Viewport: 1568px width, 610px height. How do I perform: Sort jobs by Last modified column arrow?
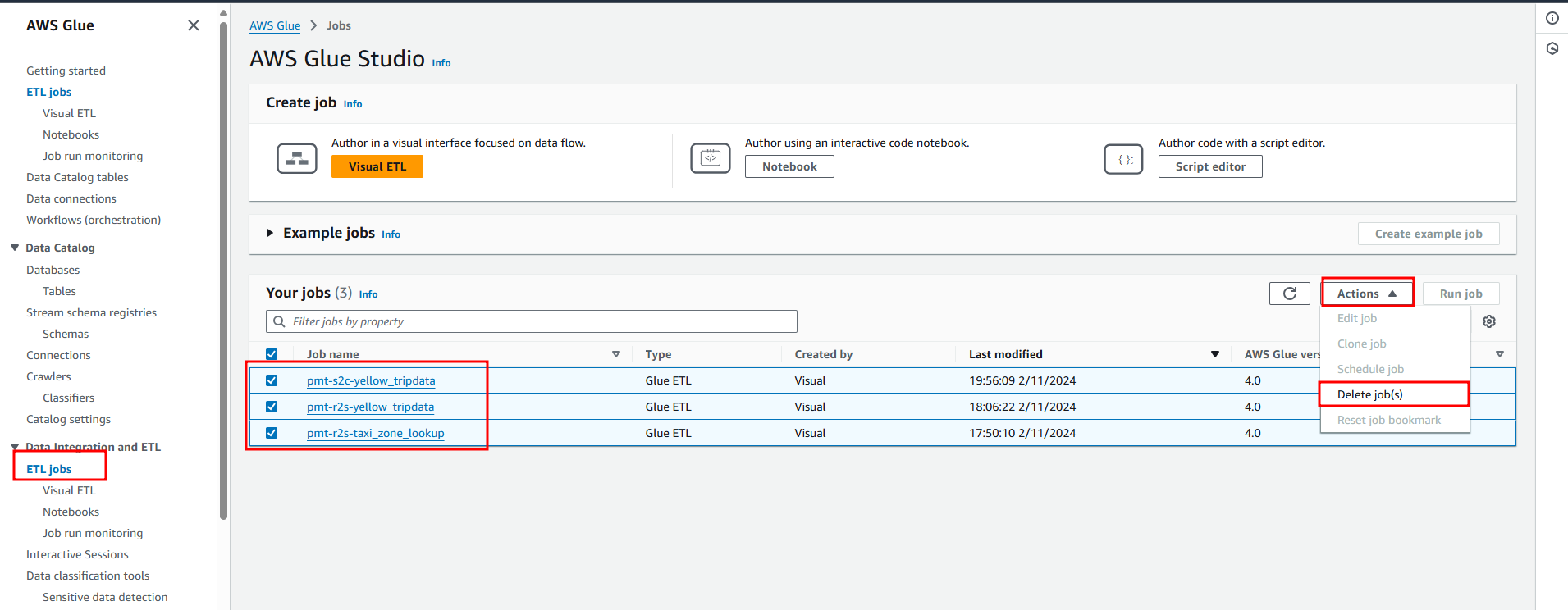click(x=1214, y=354)
